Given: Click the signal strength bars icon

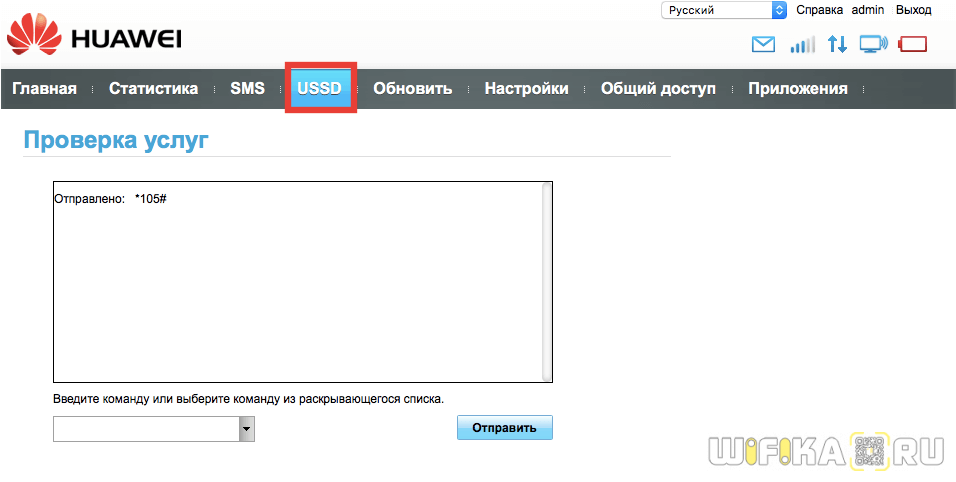Looking at the screenshot, I should pyautogui.click(x=802, y=44).
